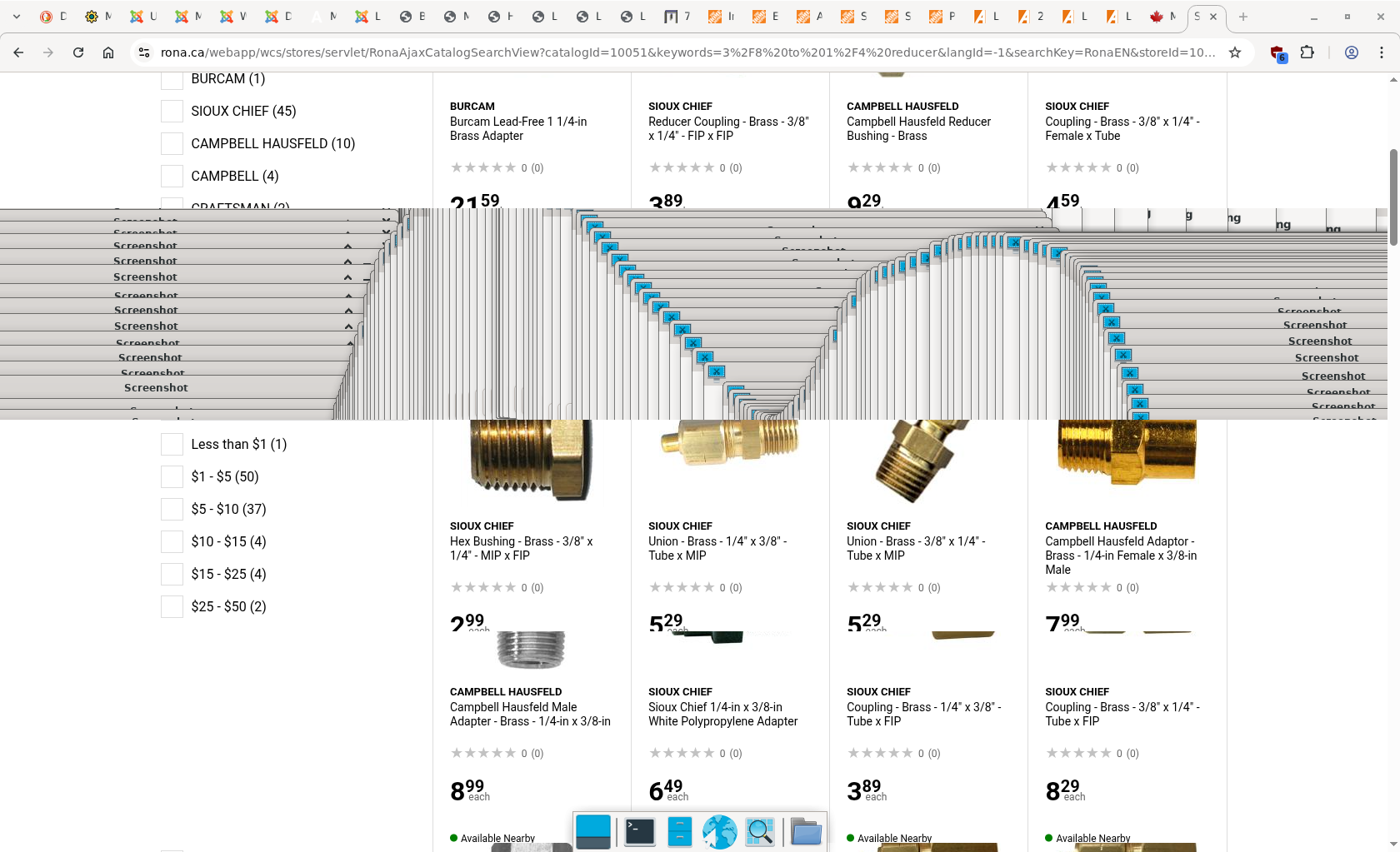Open Campbell Hausfeld Male Adapter Brass link
The width and height of the screenshot is (1400, 852).
click(x=530, y=714)
